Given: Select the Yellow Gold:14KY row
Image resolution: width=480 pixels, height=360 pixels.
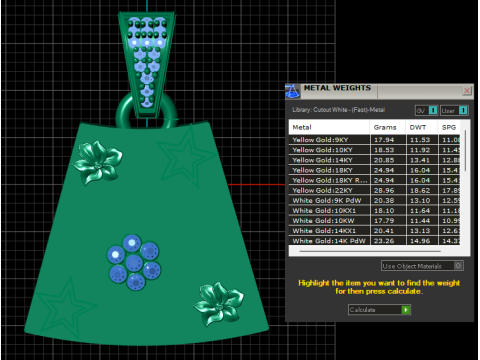Looking at the screenshot, I should 374,160.
